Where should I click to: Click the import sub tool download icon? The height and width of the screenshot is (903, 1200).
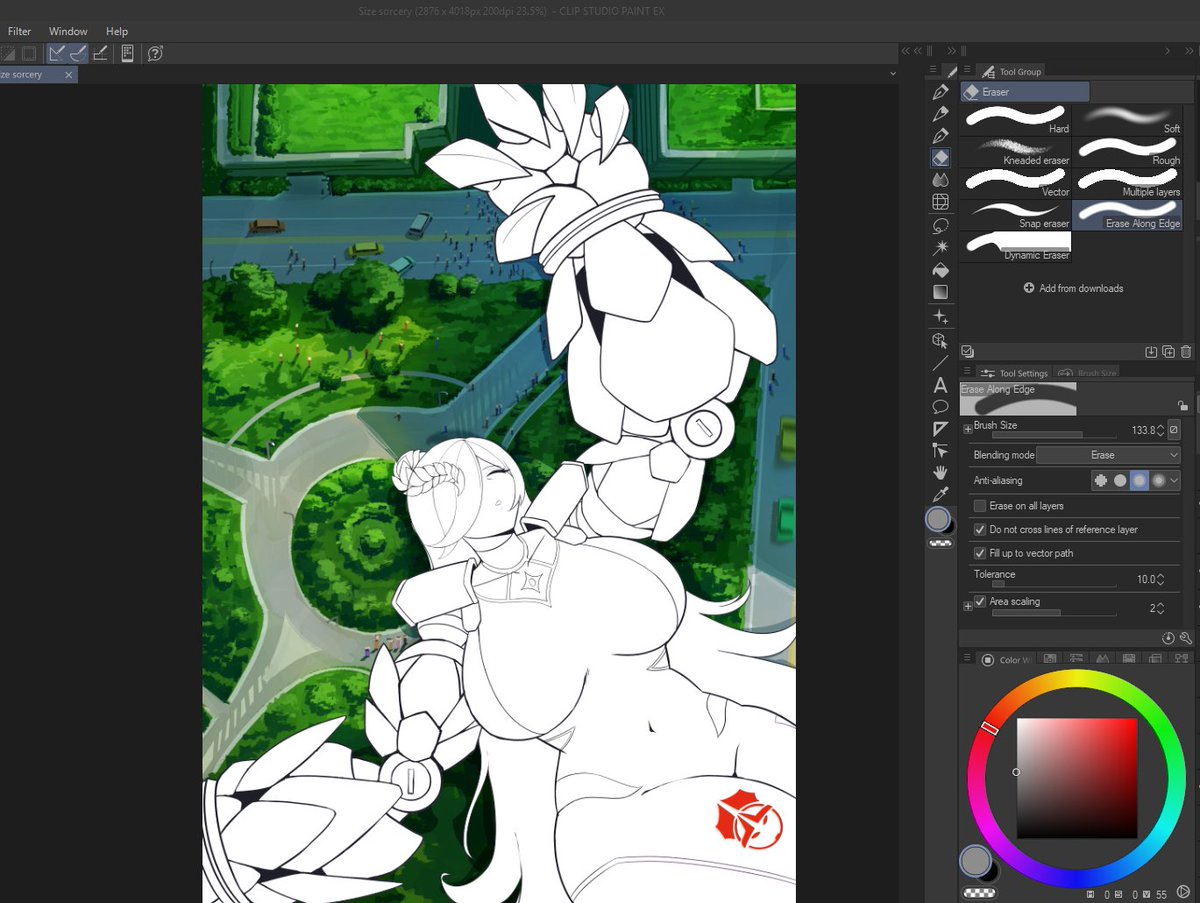[x=1151, y=352]
